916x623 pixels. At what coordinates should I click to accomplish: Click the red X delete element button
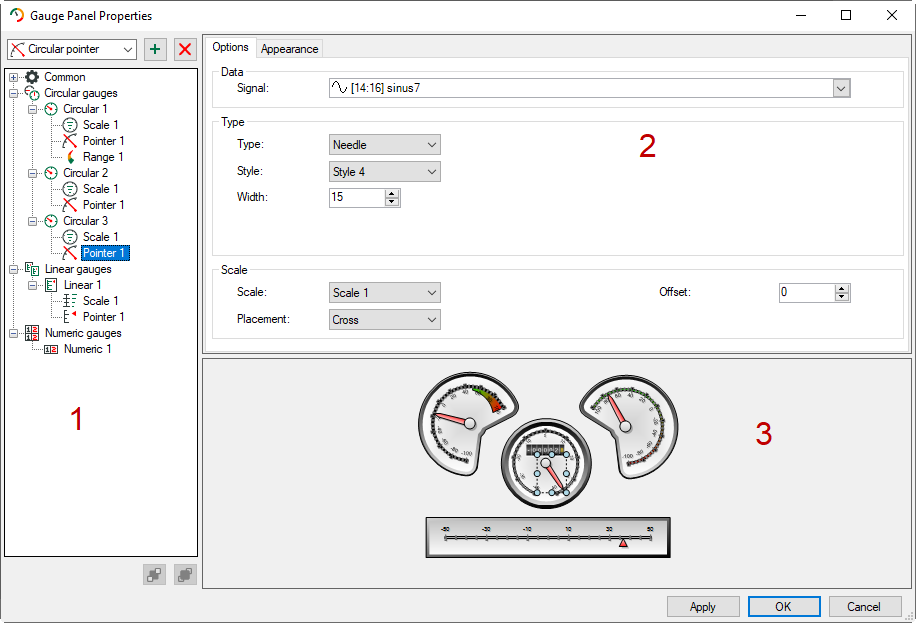(185, 49)
